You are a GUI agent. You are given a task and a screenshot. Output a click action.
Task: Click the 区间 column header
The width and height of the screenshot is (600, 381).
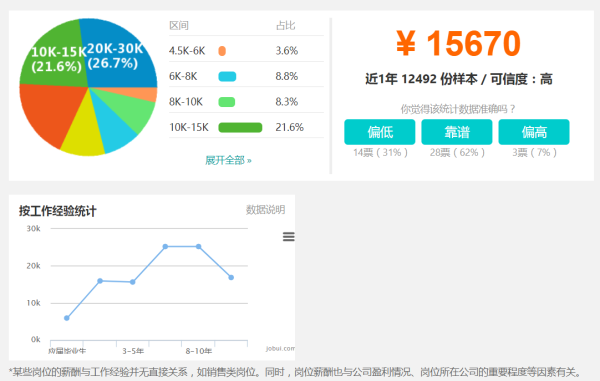click(x=179, y=26)
